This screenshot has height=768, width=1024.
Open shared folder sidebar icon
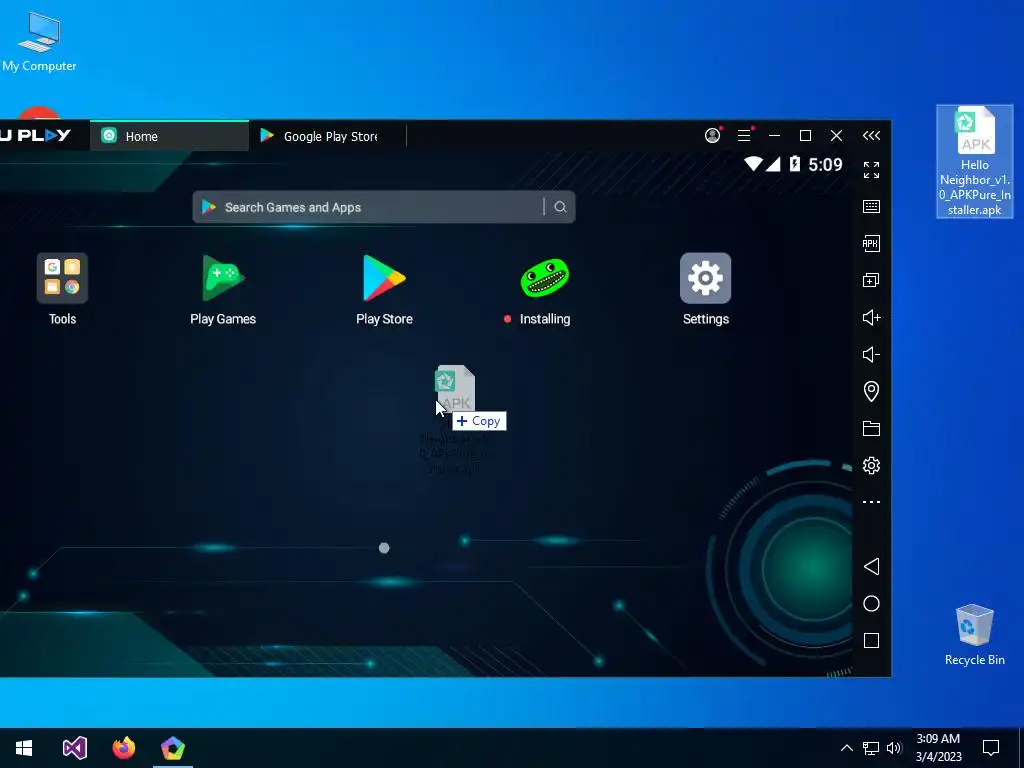click(x=871, y=428)
